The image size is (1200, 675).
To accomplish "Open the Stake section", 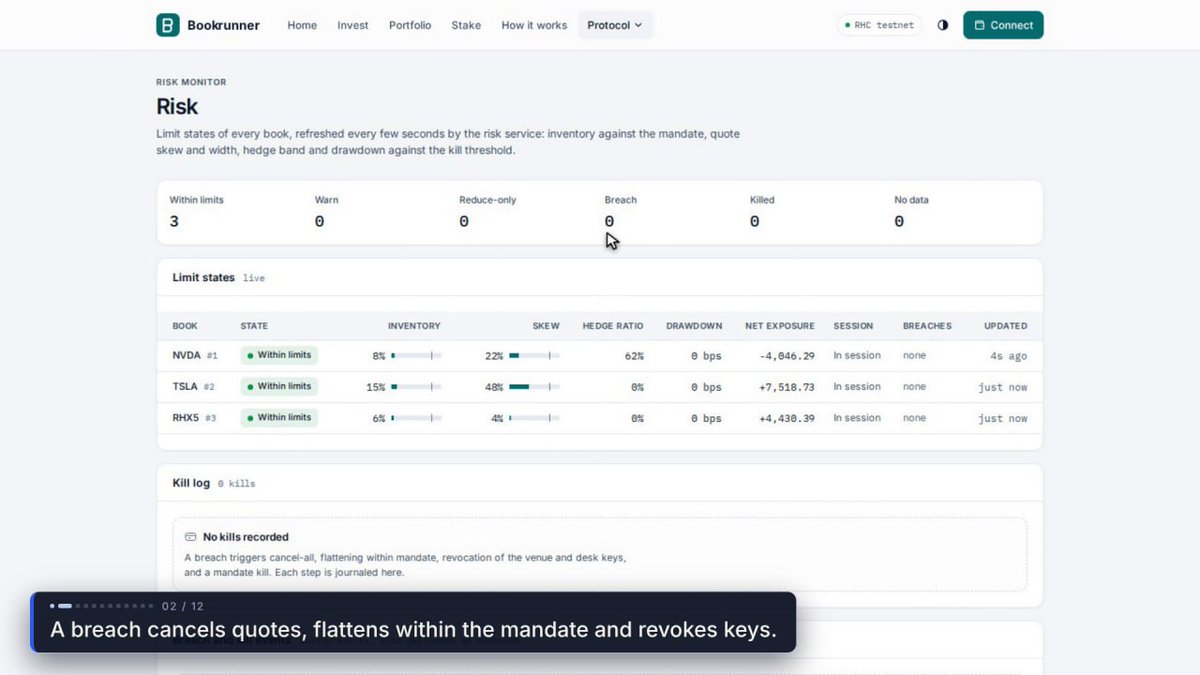I will 466,25.
